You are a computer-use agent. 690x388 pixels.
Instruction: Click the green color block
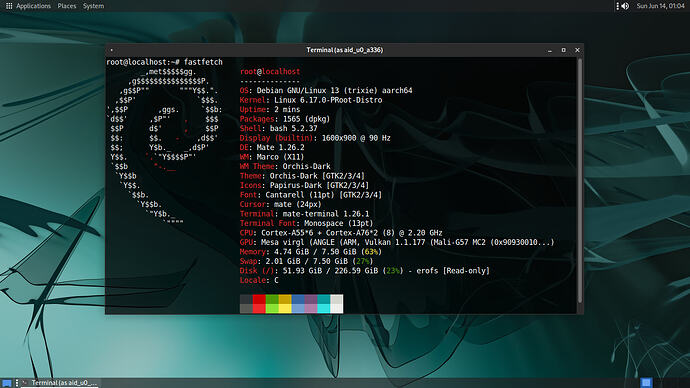[272, 304]
